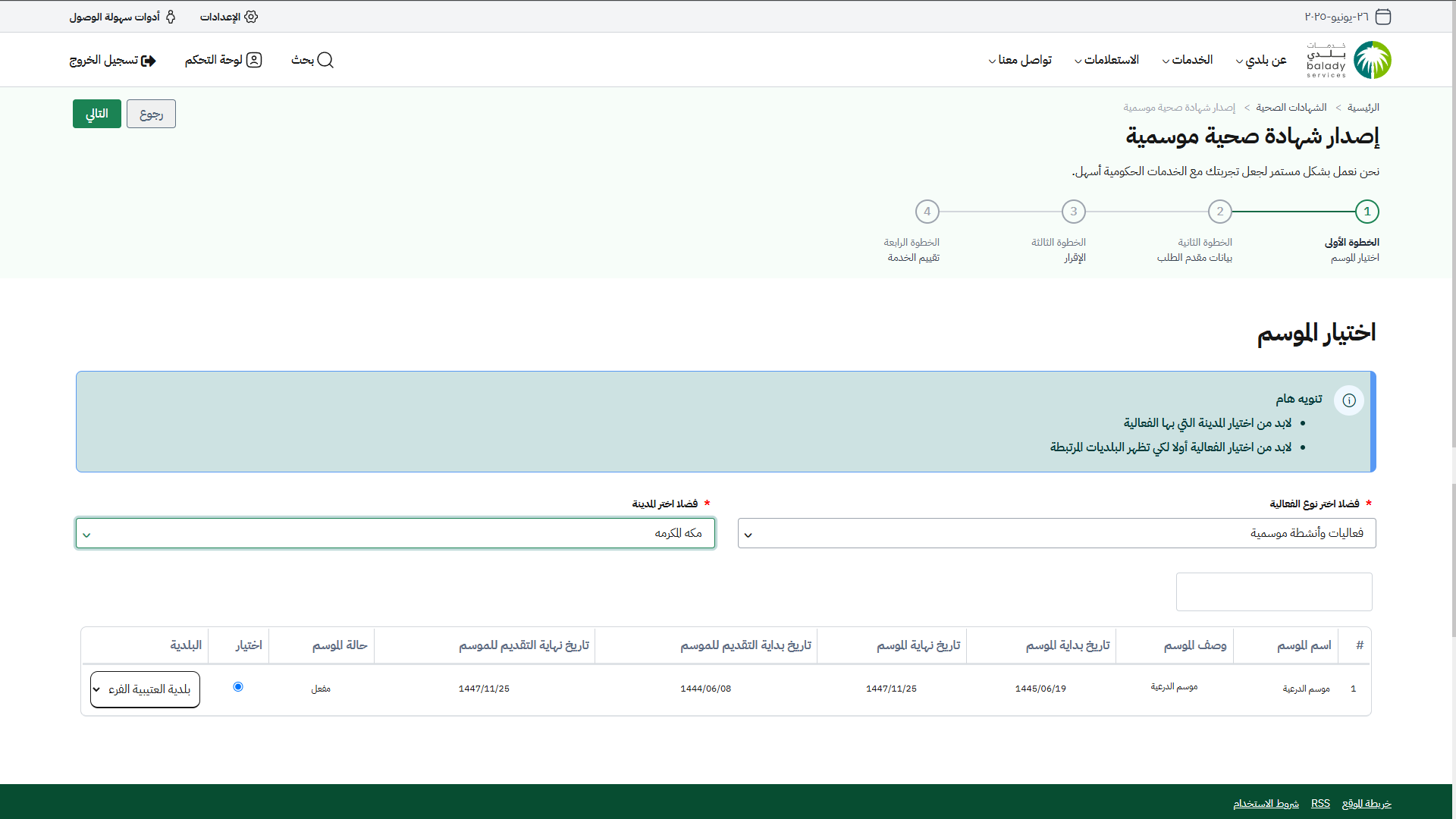Click the search magnifier icon (بحث)

click(x=325, y=60)
